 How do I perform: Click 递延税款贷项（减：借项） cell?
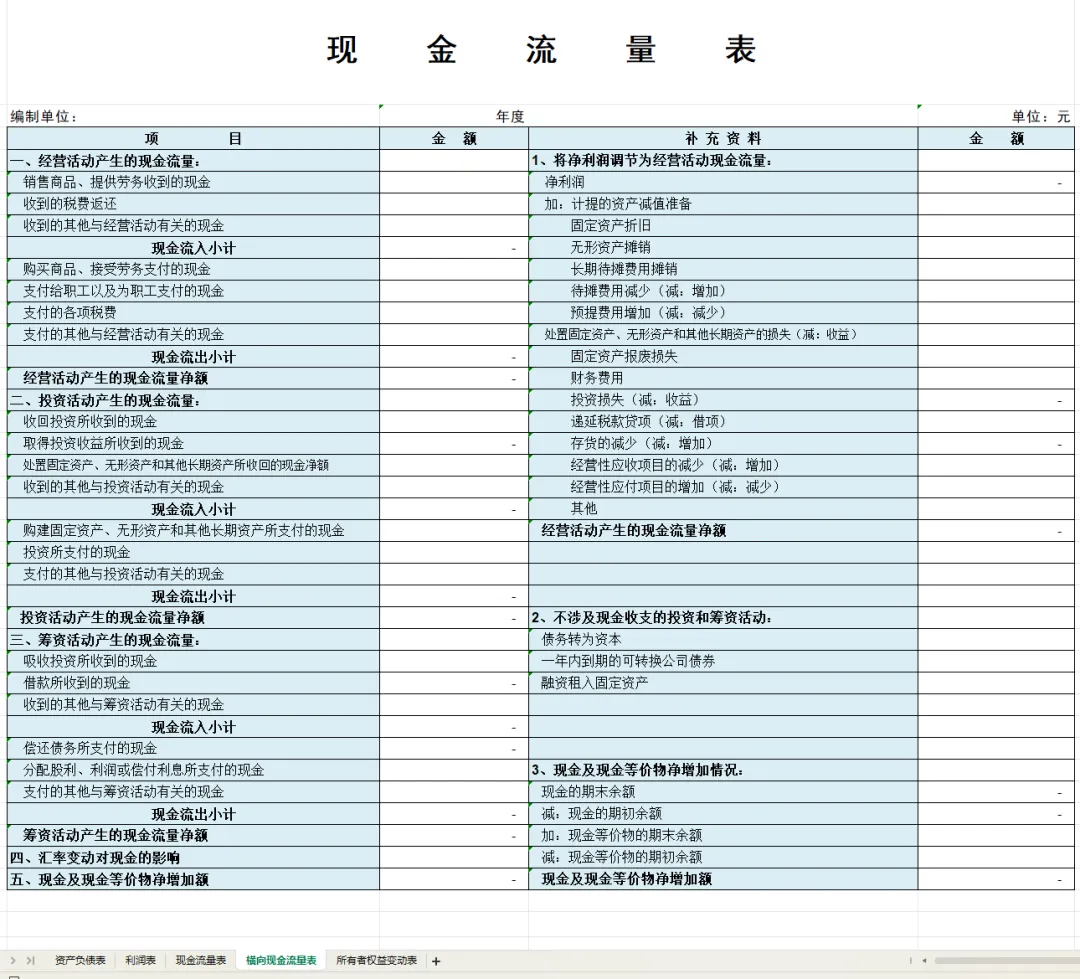(x=723, y=422)
